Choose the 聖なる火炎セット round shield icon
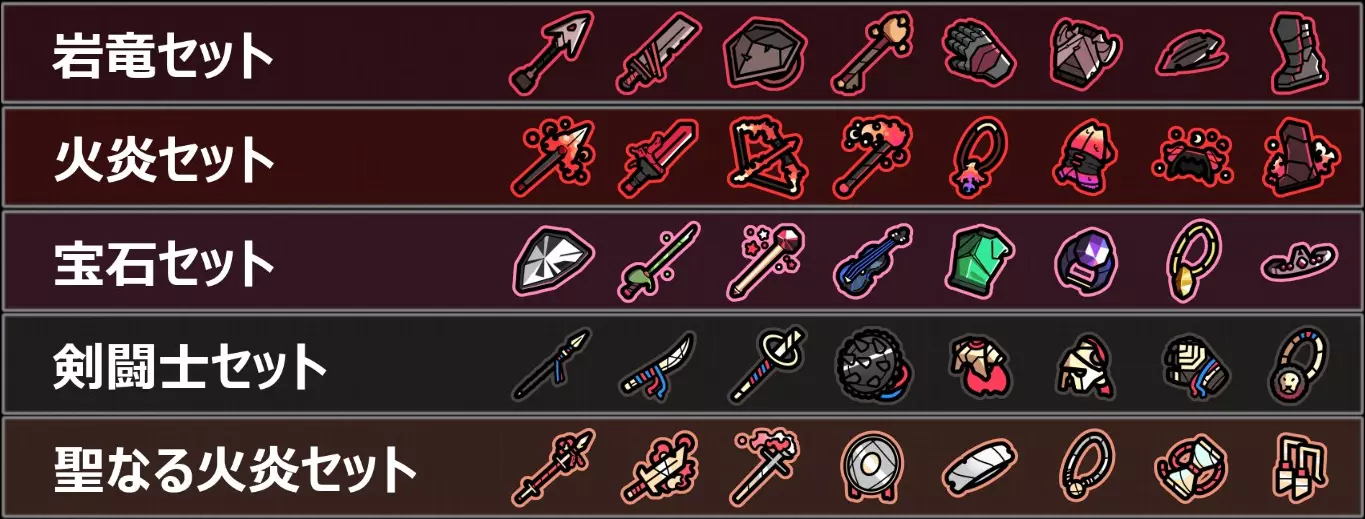 coord(873,469)
